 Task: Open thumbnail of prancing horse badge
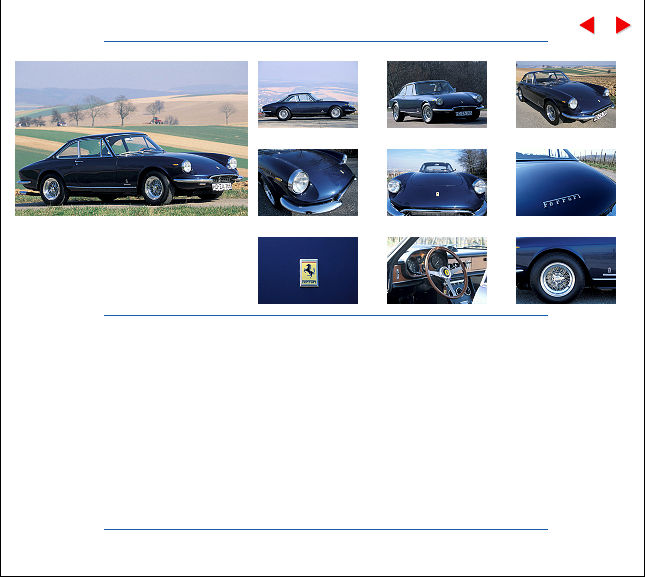pos(308,271)
